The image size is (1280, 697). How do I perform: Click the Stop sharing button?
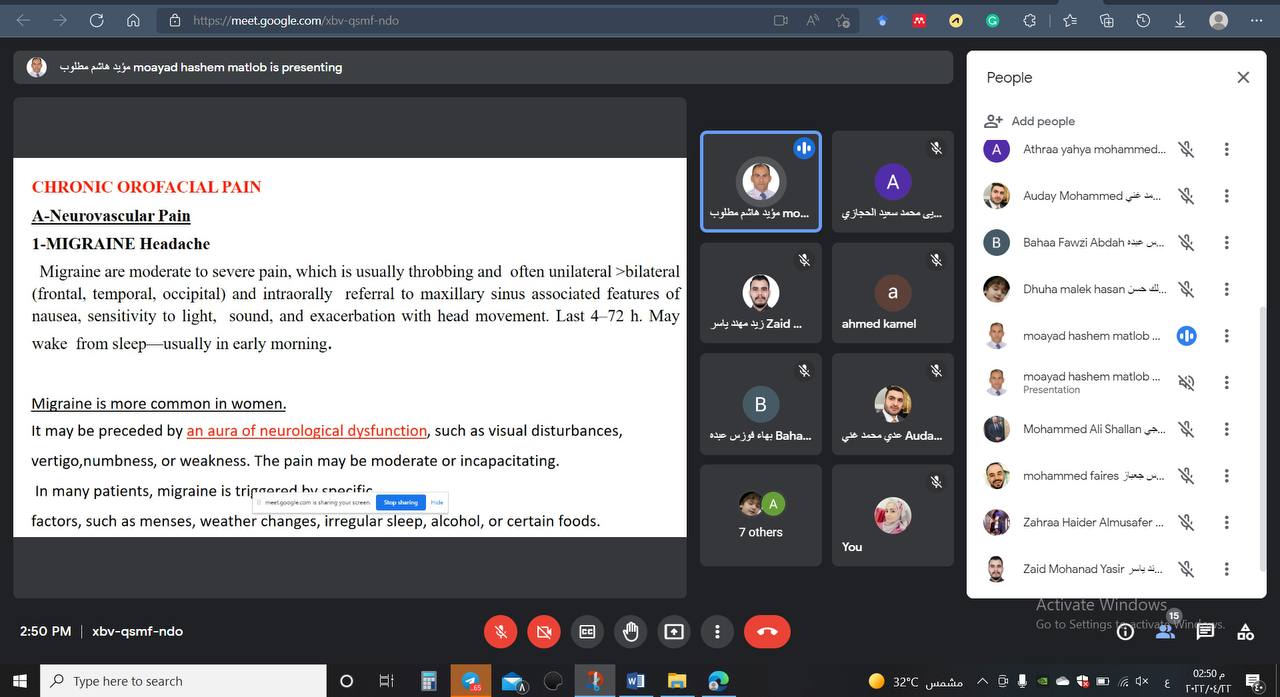[401, 502]
